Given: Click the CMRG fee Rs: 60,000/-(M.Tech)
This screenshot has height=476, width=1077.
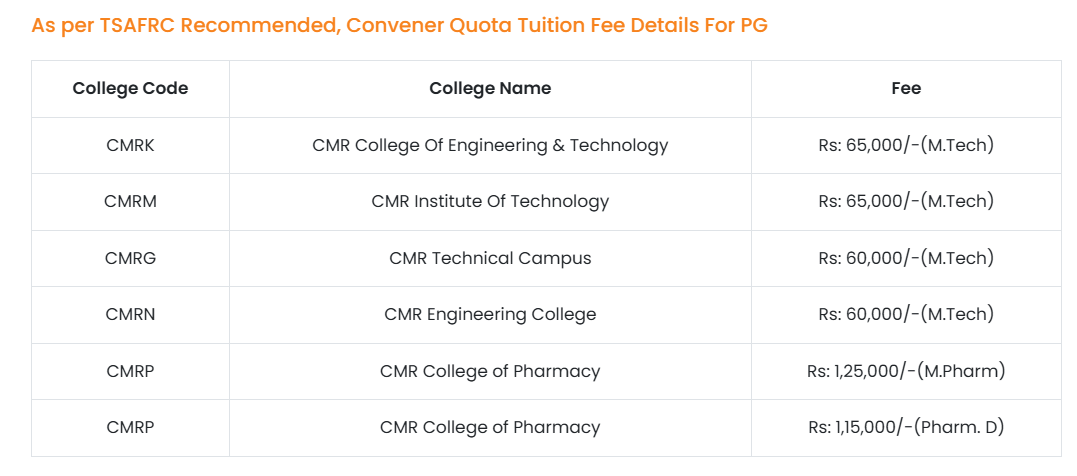Looking at the screenshot, I should pyautogui.click(x=906, y=258).
